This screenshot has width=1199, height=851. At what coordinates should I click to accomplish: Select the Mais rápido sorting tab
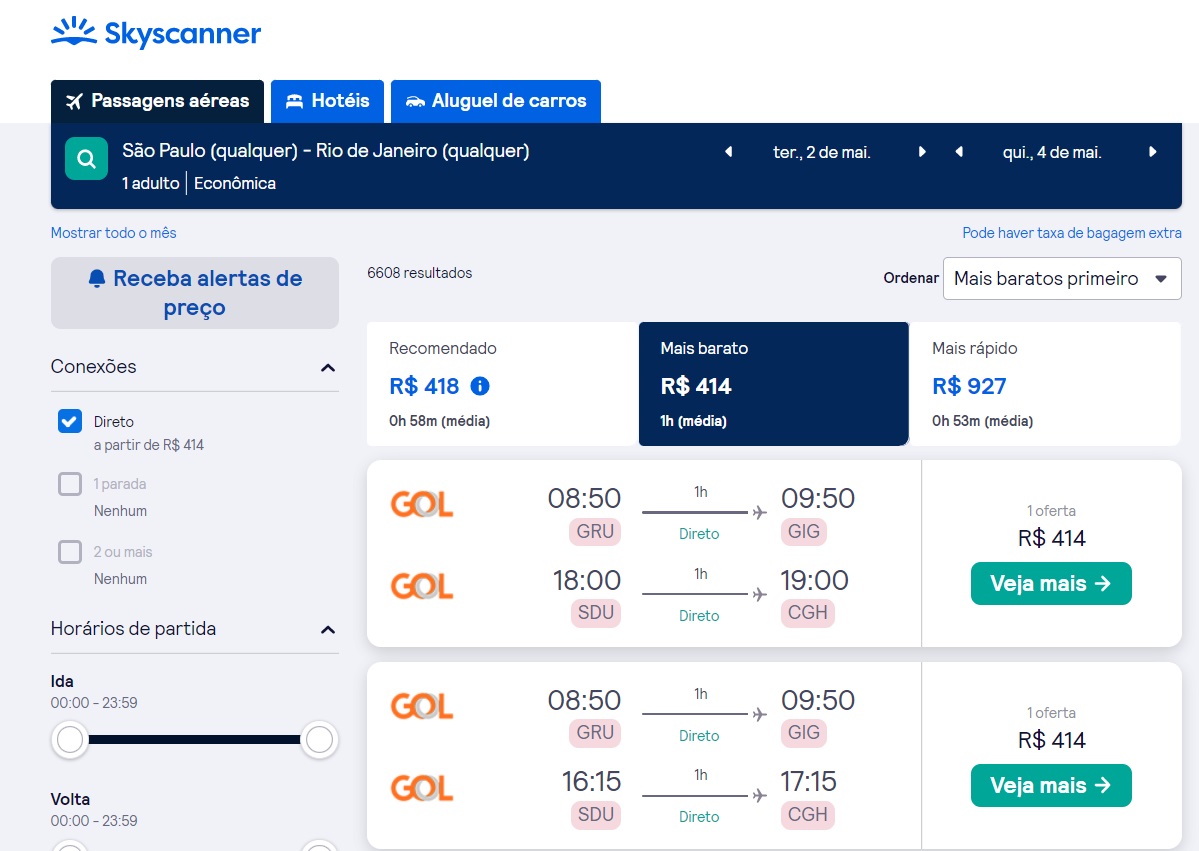(1044, 384)
